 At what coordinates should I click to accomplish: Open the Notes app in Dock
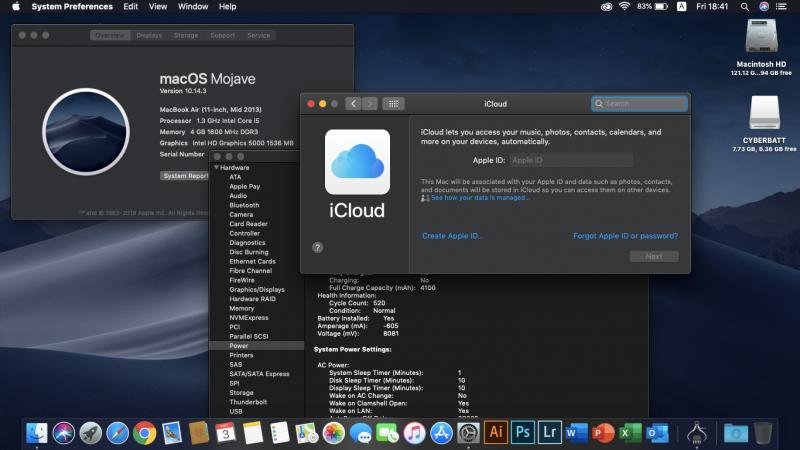253,433
